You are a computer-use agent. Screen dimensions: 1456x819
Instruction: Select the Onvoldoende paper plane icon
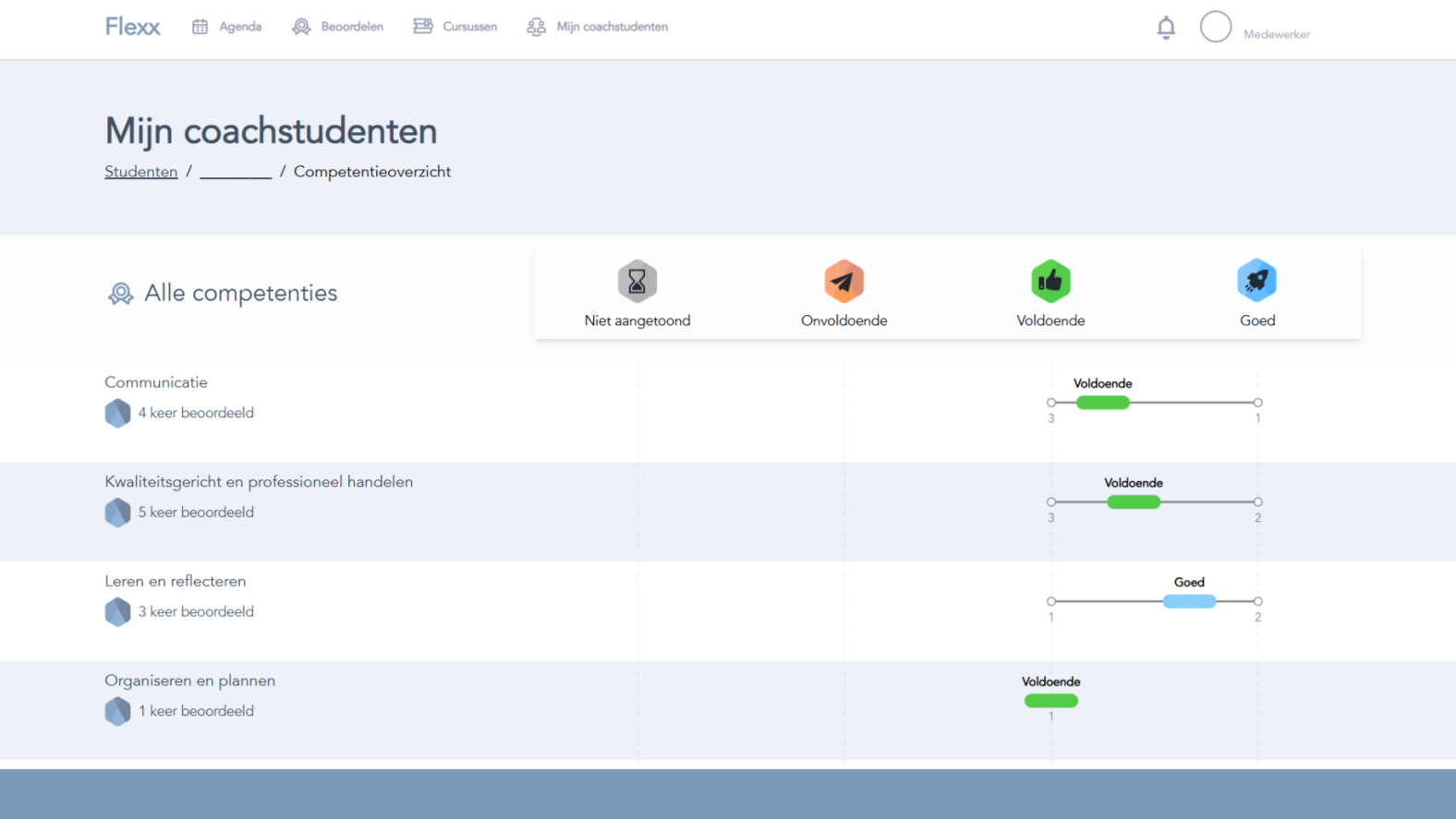click(844, 281)
